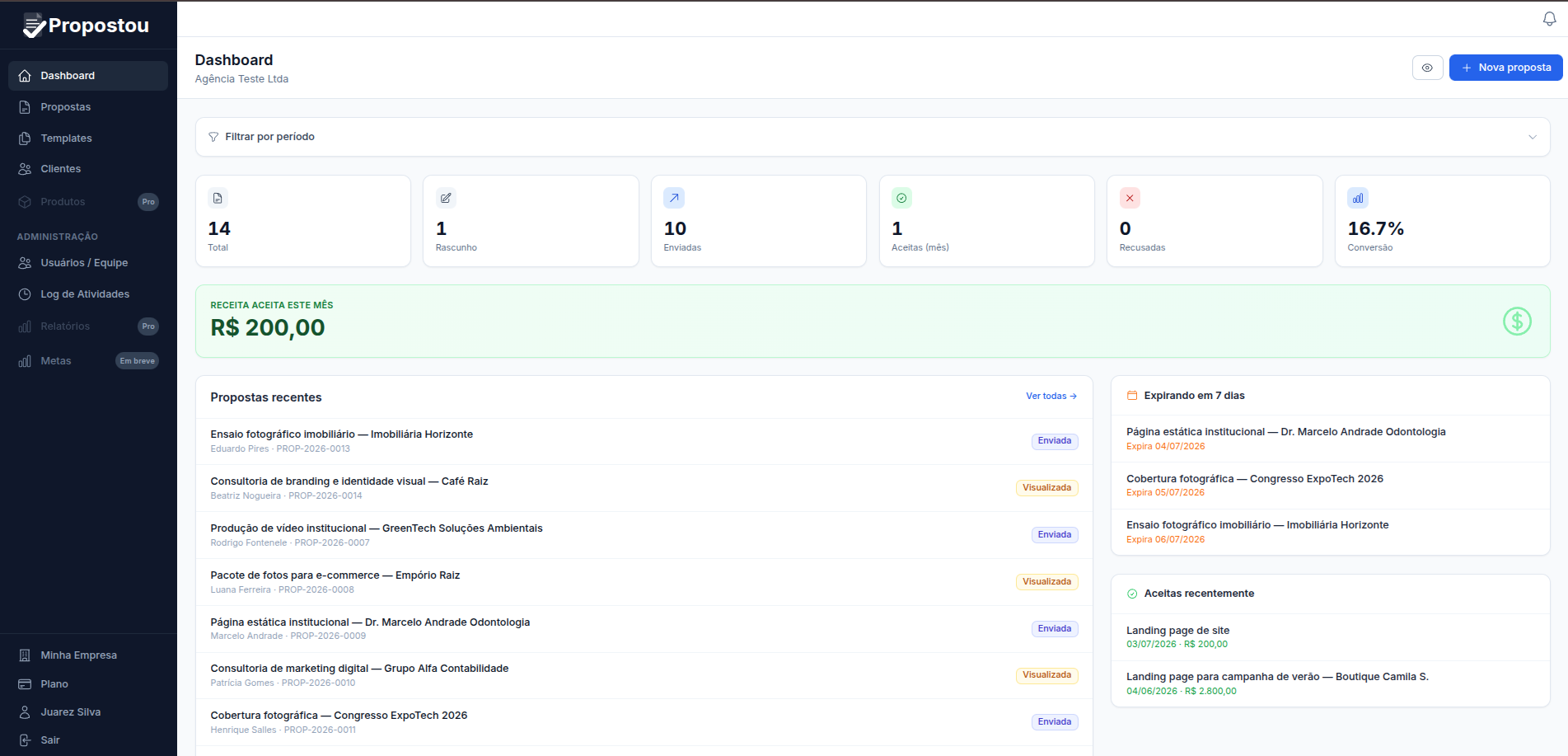Viewport: 1568px width, 756px height.
Task: Open expiring Dr. Marcelo Andrade Odontologia proposal
Action: coord(1331,439)
